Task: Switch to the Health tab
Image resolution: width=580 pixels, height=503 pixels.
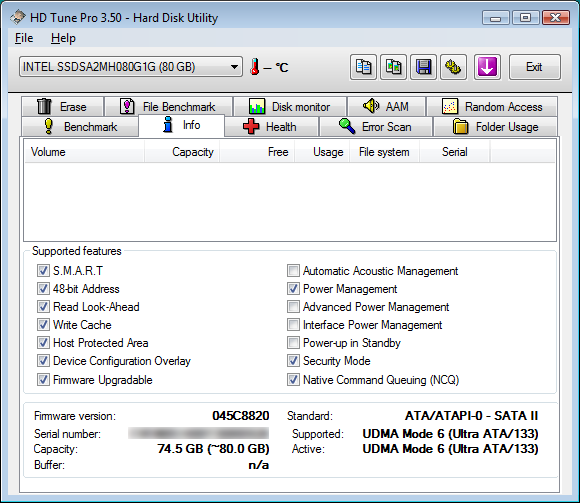Action: coord(272,126)
